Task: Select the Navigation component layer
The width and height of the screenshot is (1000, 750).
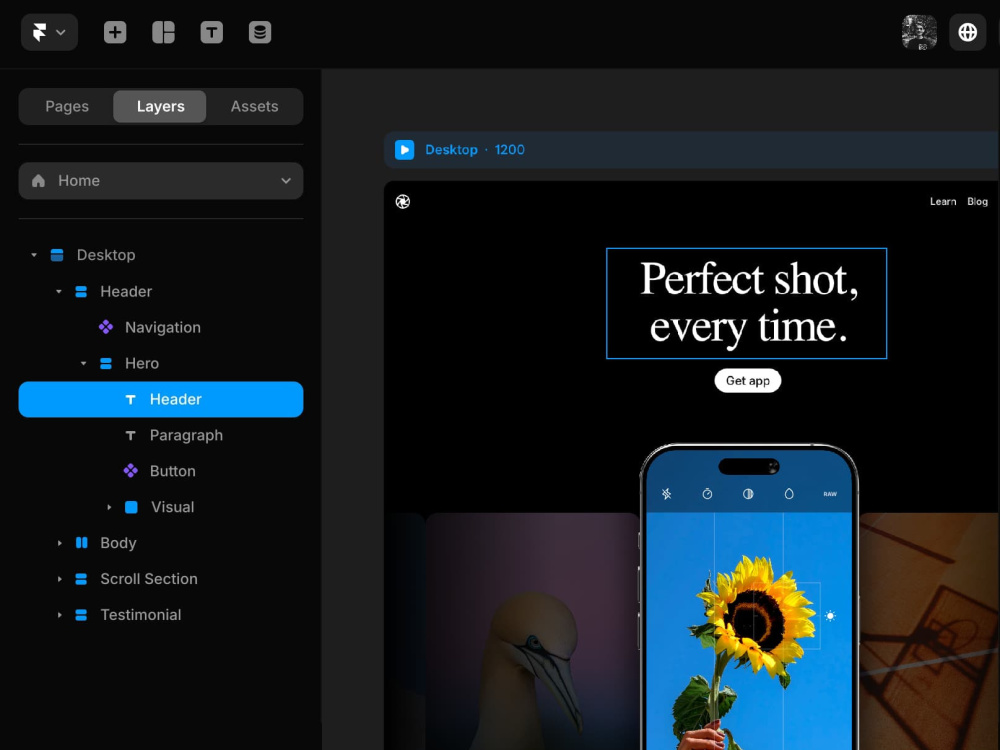Action: (x=161, y=327)
